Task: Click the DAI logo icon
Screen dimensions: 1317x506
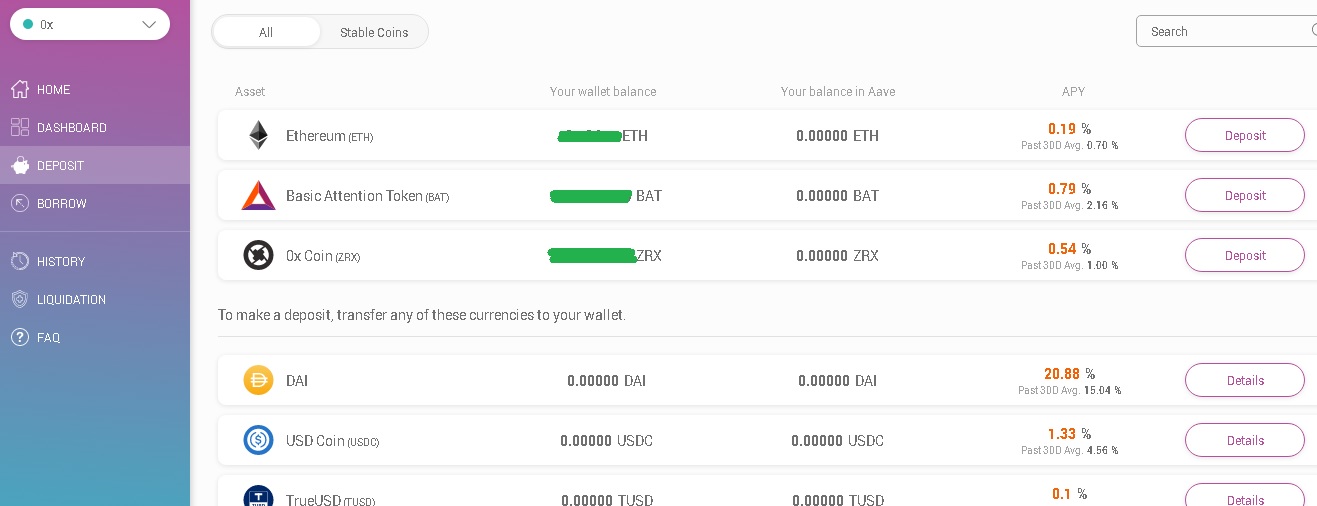Action: point(258,380)
